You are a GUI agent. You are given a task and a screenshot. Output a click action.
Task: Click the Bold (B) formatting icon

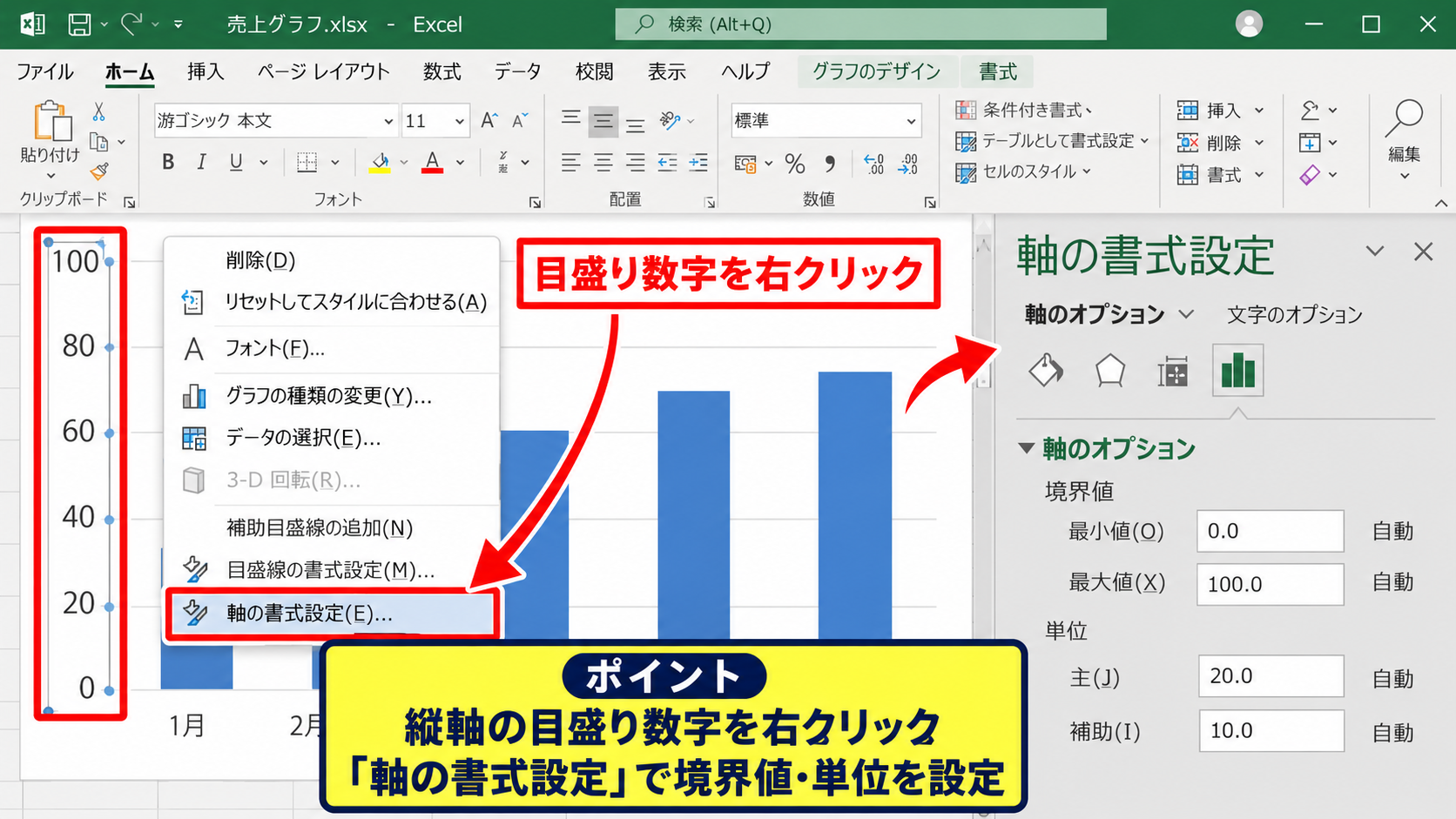pos(169,162)
